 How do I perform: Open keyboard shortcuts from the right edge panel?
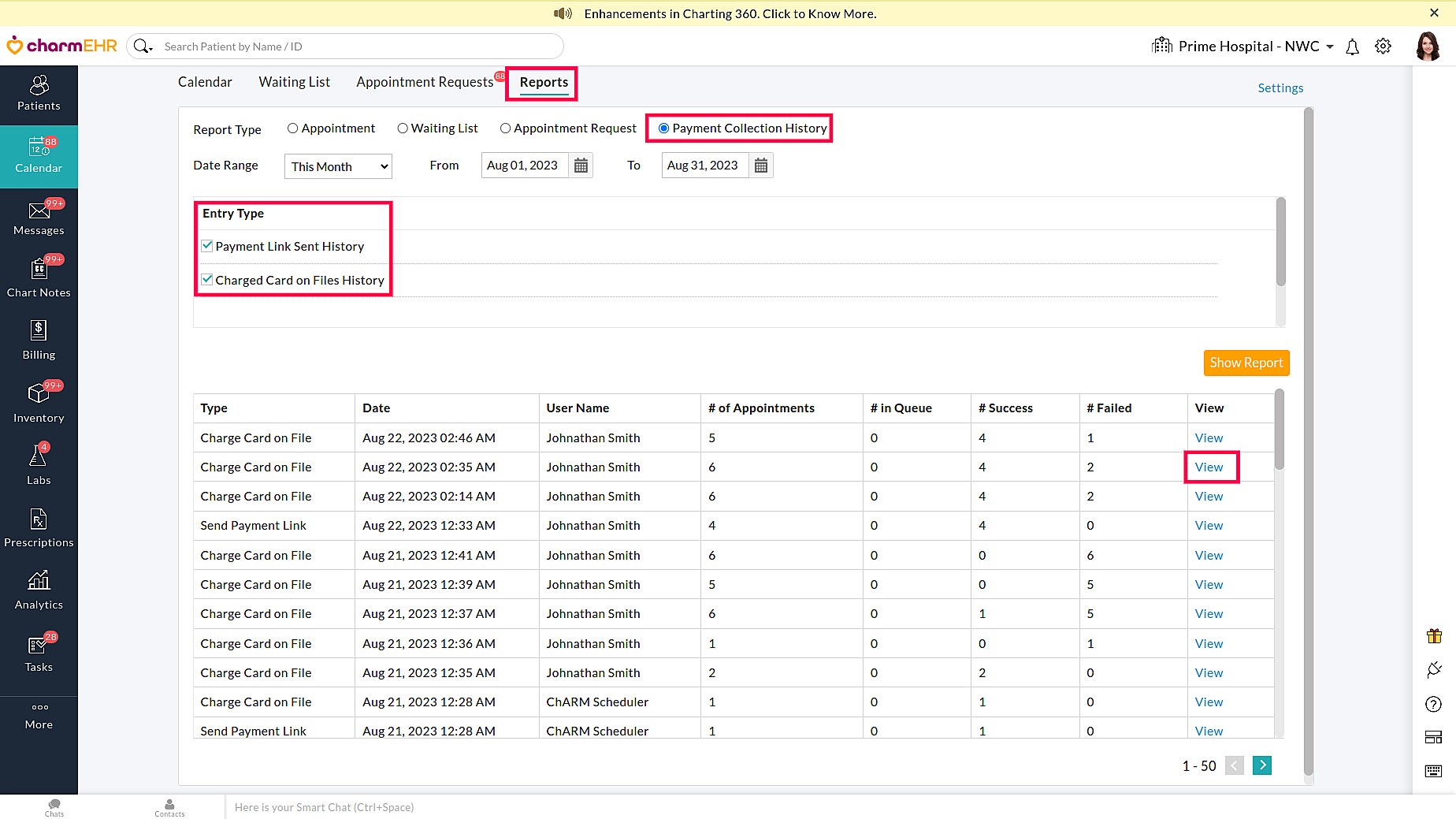pyautogui.click(x=1432, y=771)
